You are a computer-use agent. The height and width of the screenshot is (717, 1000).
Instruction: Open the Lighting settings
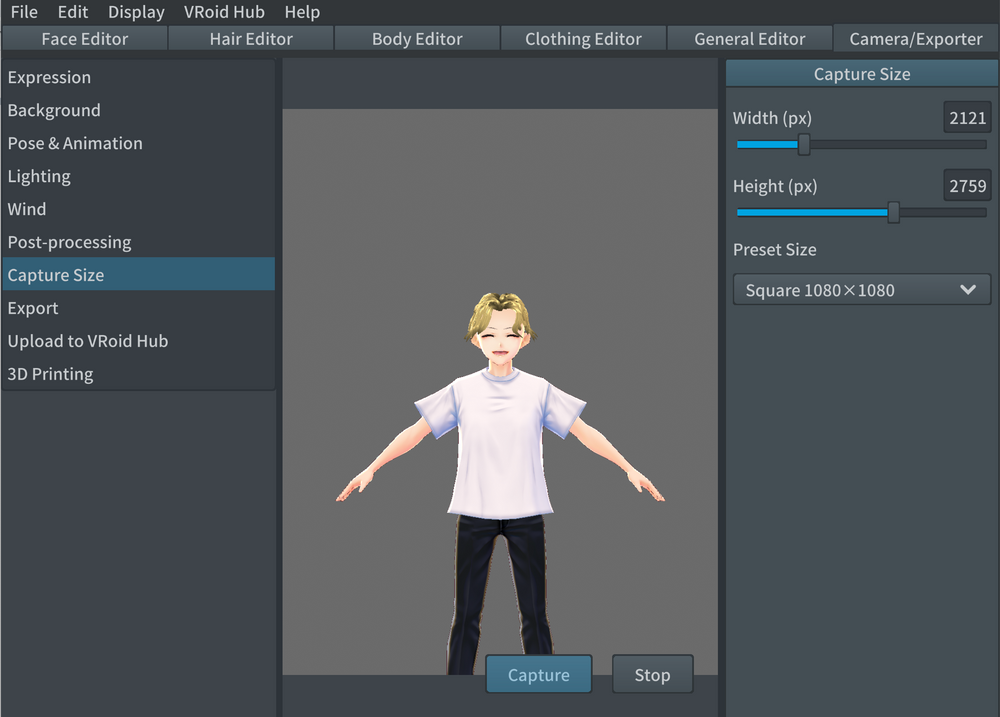point(39,177)
